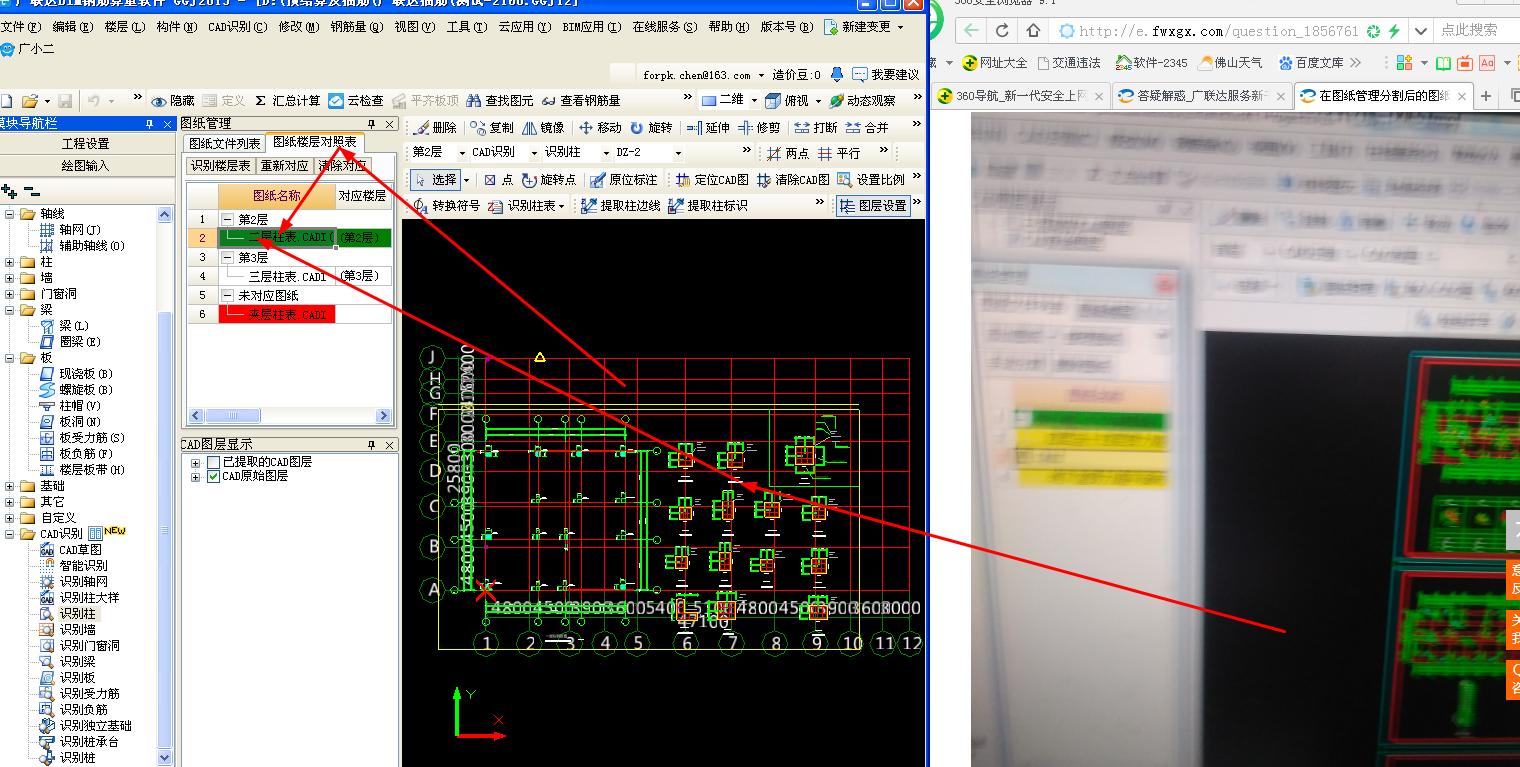Check the 已提取的CAD图层 checkbox
1520x767 pixels.
coord(213,462)
